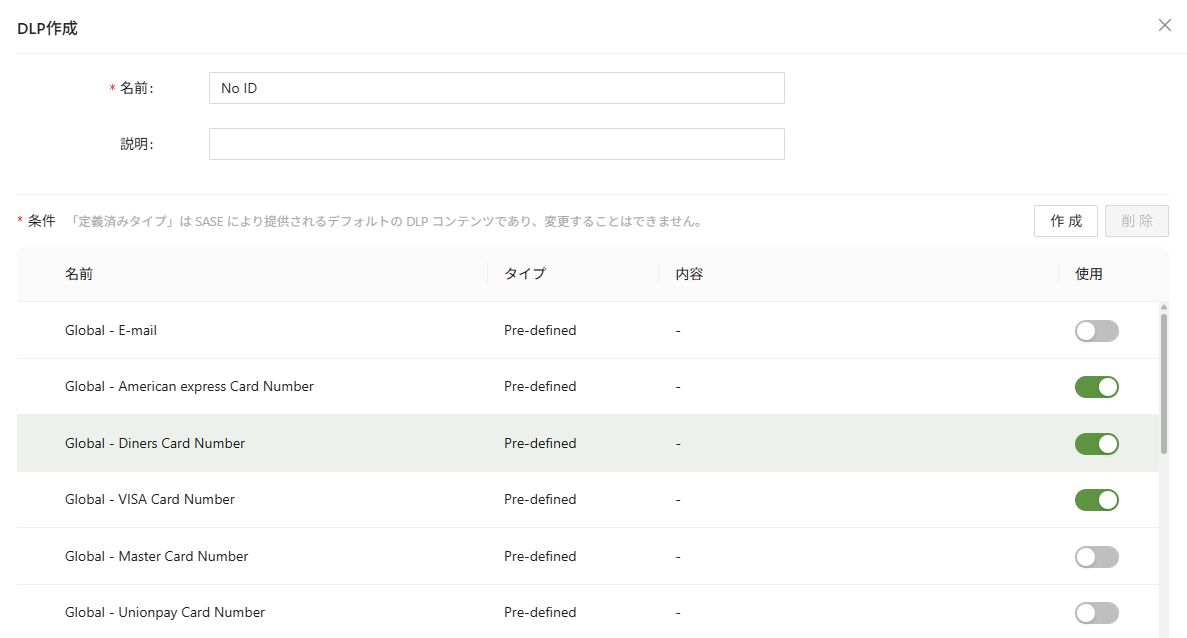Disable the Global - VISA Card Number toggle
The height and width of the screenshot is (638, 1187).
click(1096, 499)
